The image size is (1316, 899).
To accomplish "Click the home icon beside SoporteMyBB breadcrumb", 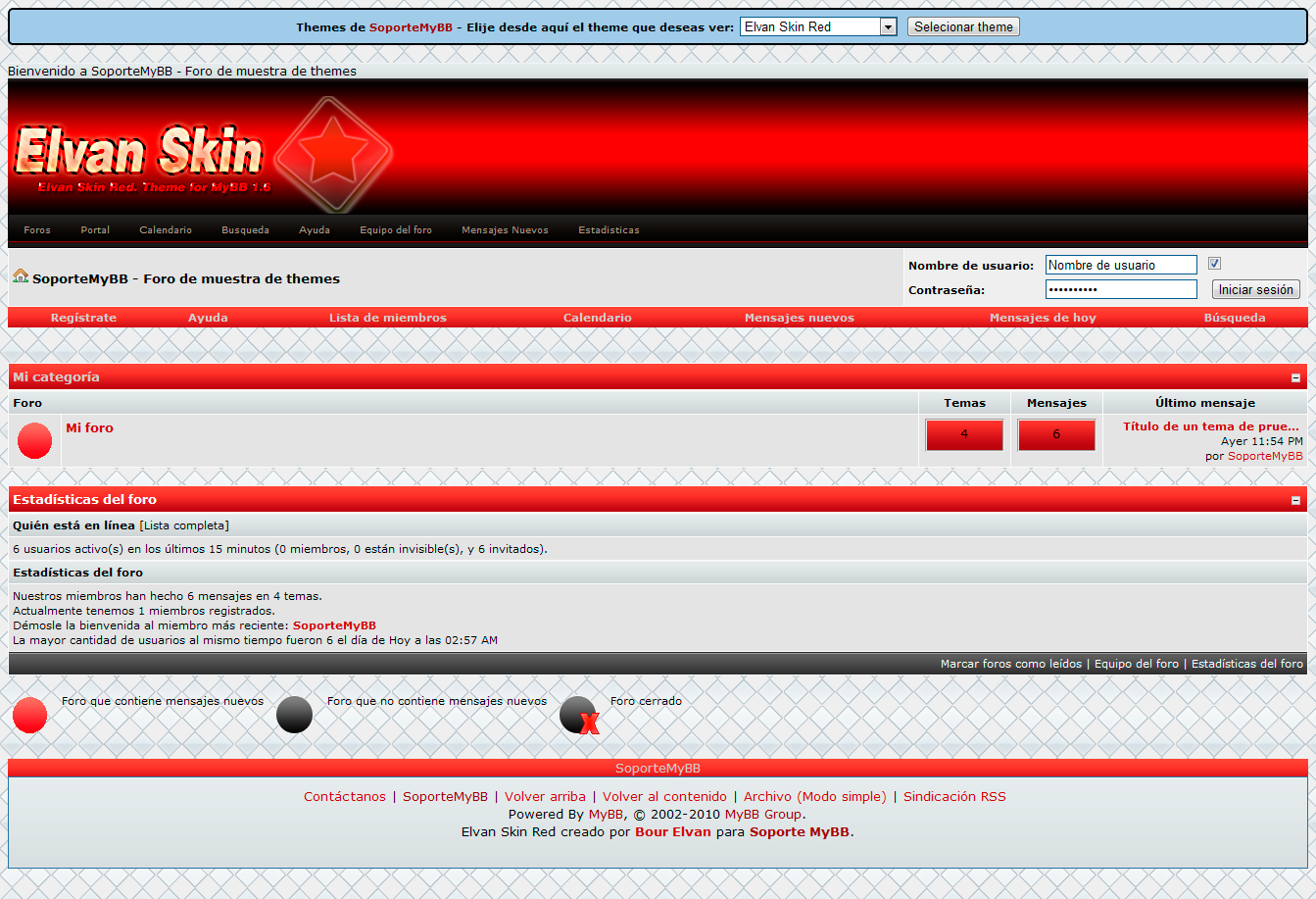I will [21, 275].
